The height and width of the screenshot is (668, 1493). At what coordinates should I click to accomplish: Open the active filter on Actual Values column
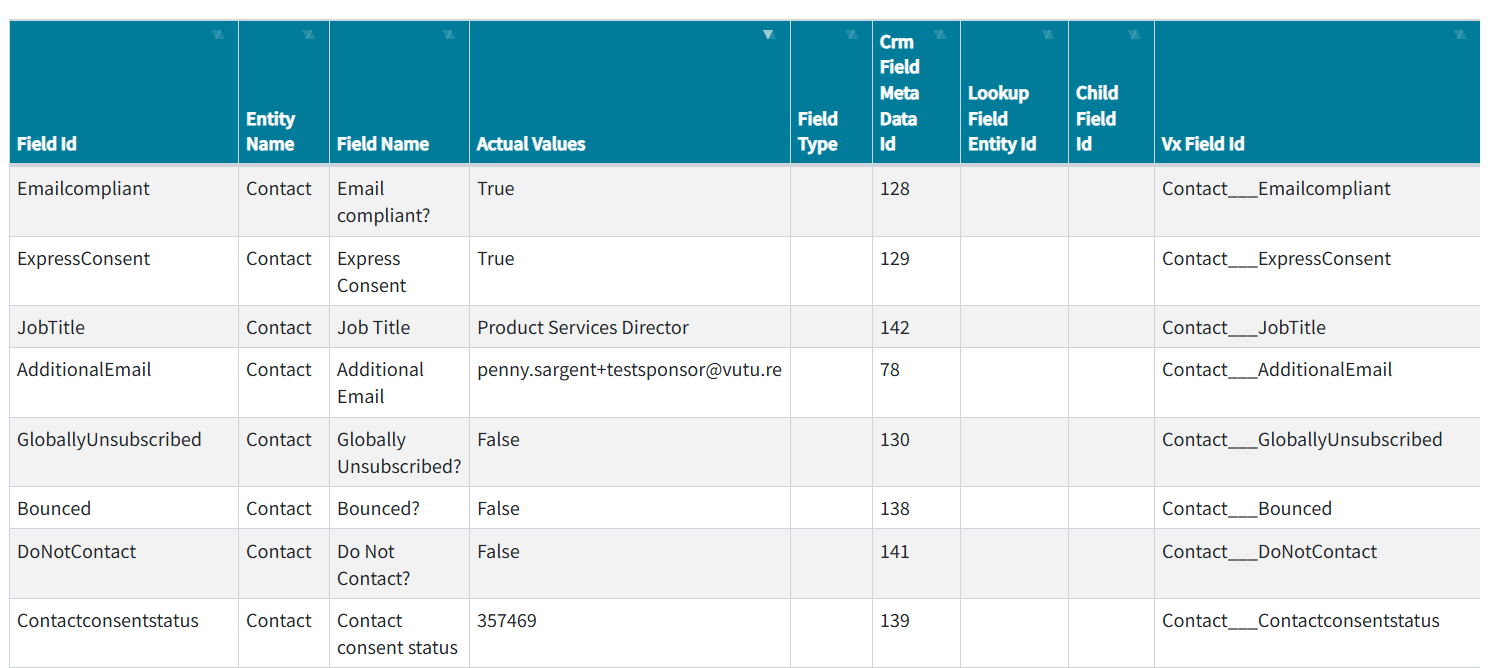tap(768, 35)
